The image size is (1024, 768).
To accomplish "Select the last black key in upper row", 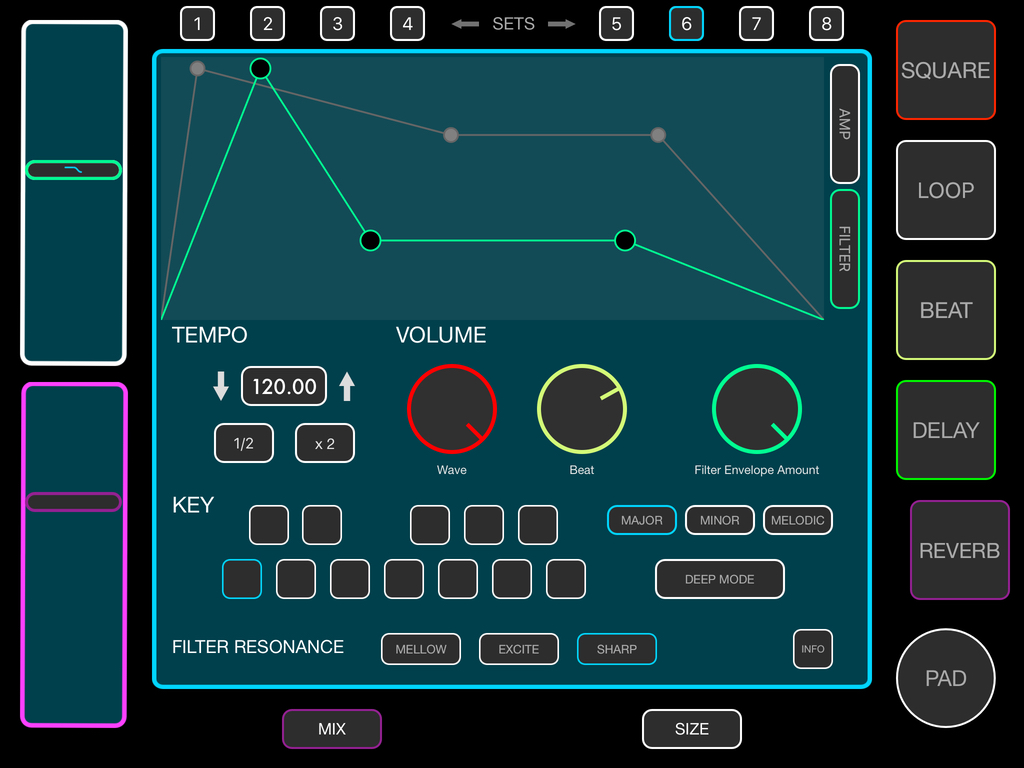I will click(x=538, y=525).
